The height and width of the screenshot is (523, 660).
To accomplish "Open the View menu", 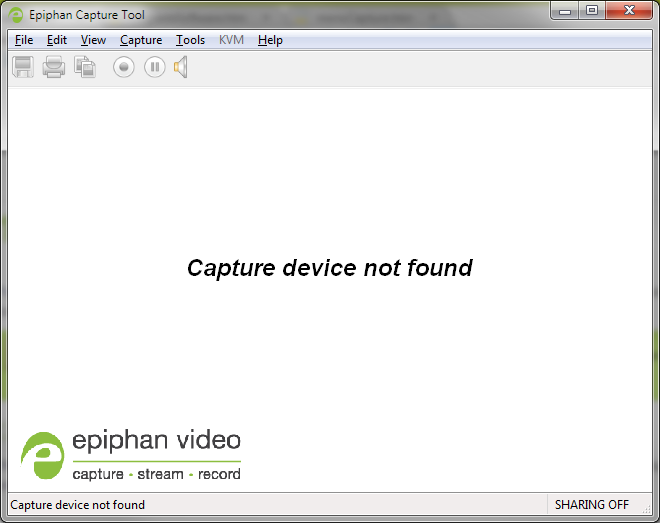I will (x=93, y=40).
